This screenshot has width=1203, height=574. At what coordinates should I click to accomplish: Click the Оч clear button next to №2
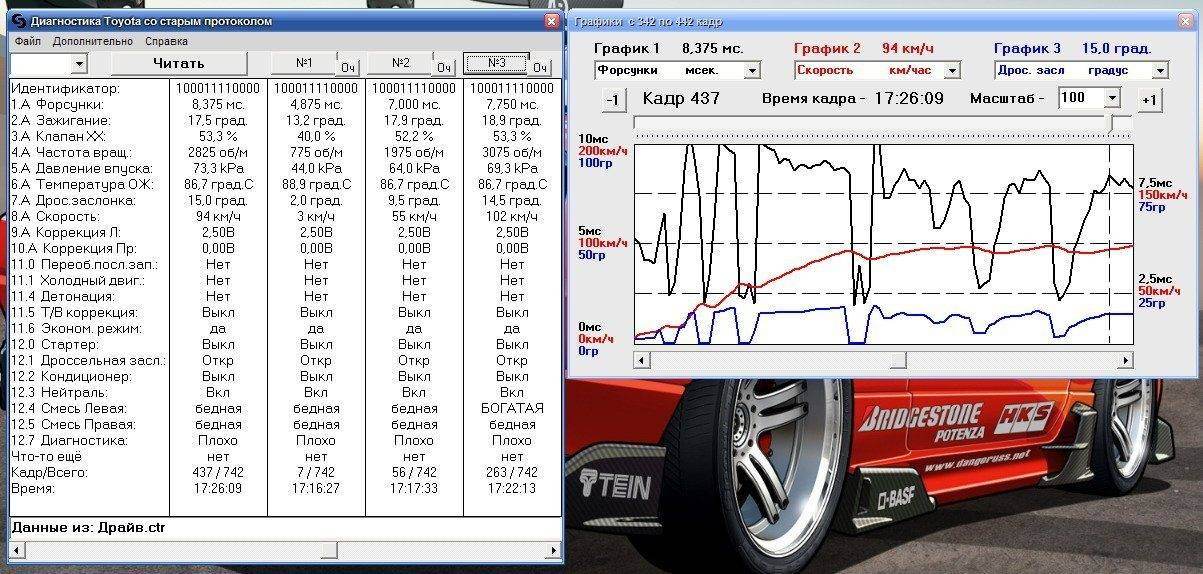click(444, 67)
